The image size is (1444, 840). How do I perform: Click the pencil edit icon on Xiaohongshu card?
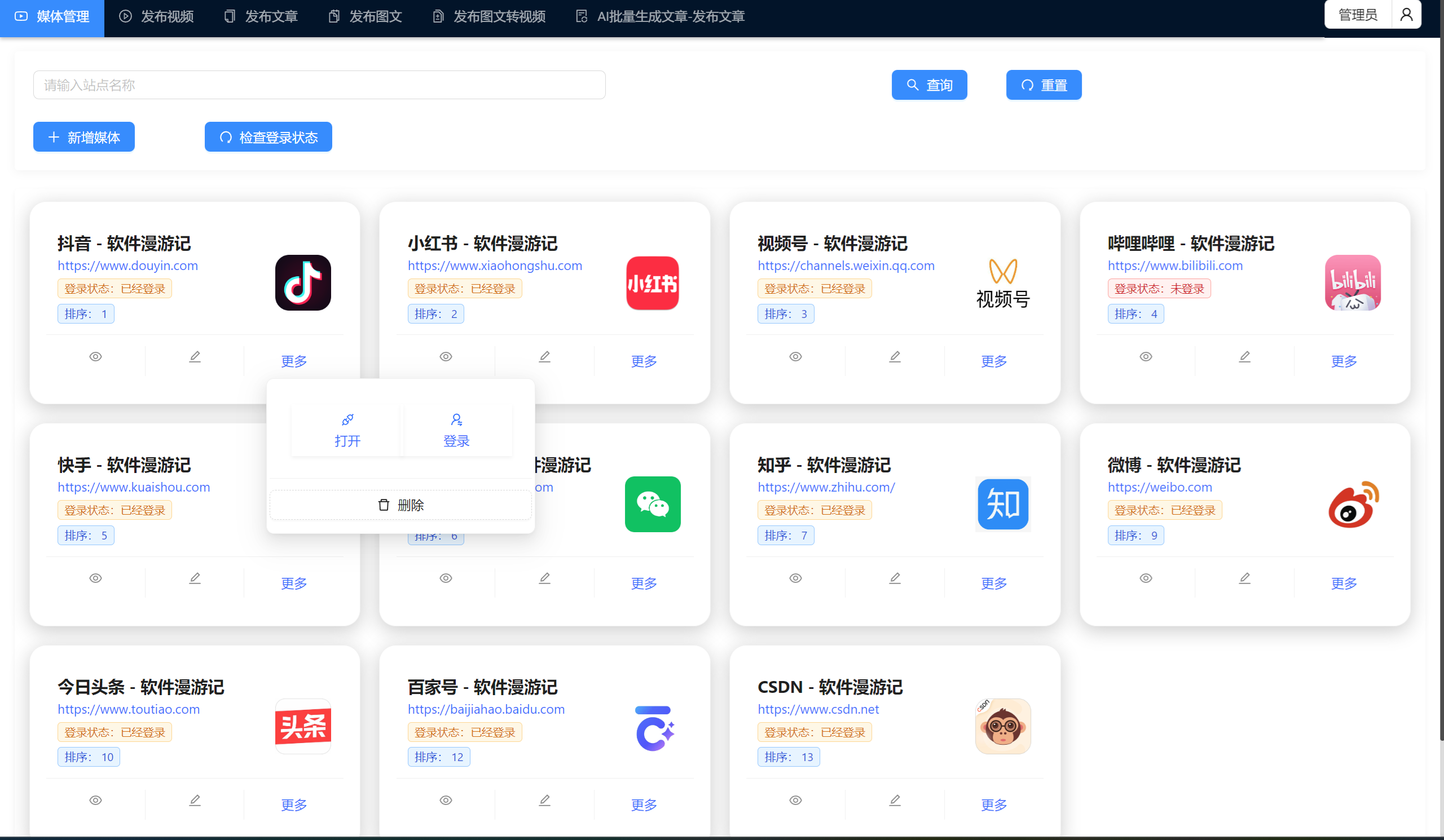pos(544,357)
